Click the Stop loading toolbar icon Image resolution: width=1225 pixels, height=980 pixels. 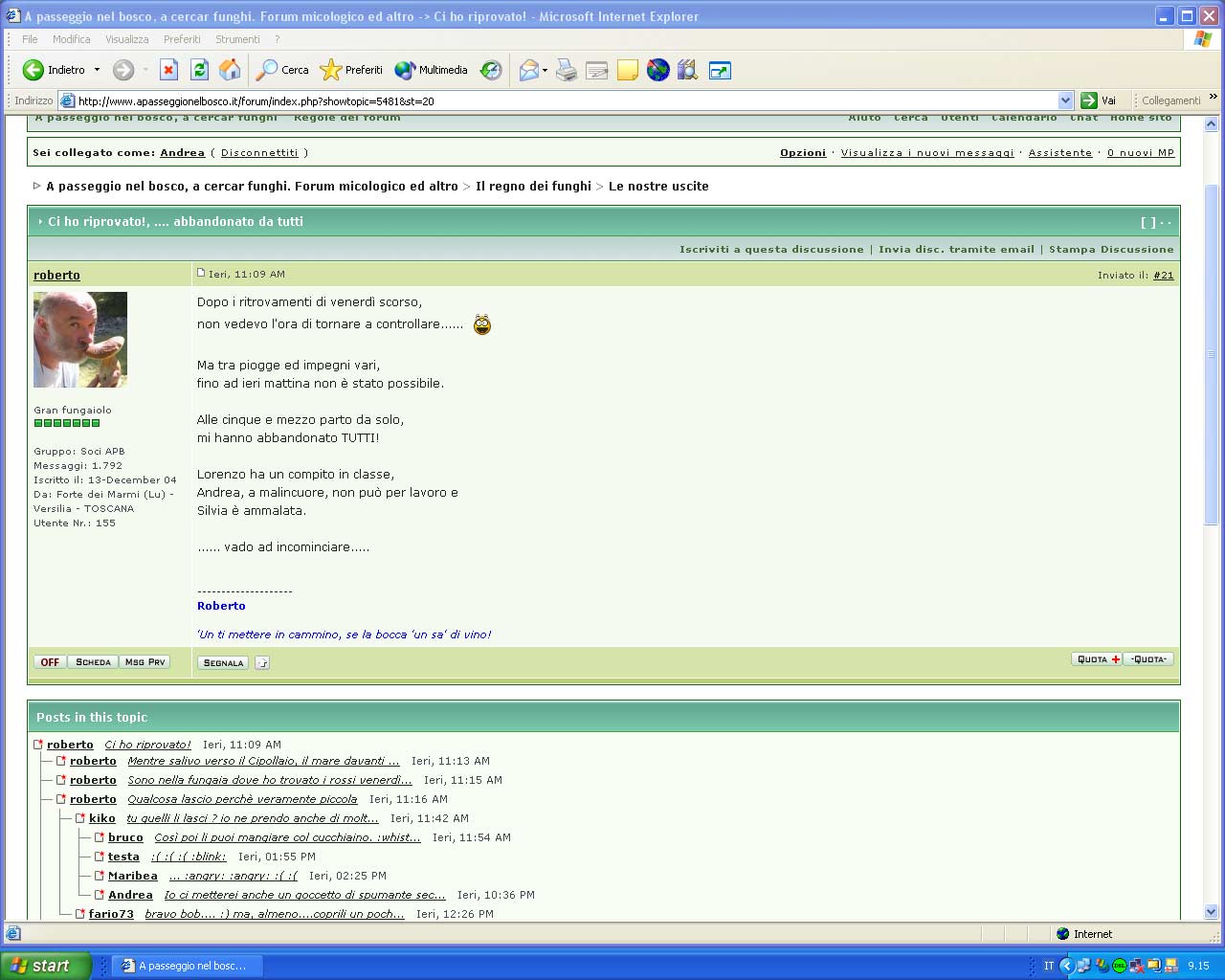(168, 70)
